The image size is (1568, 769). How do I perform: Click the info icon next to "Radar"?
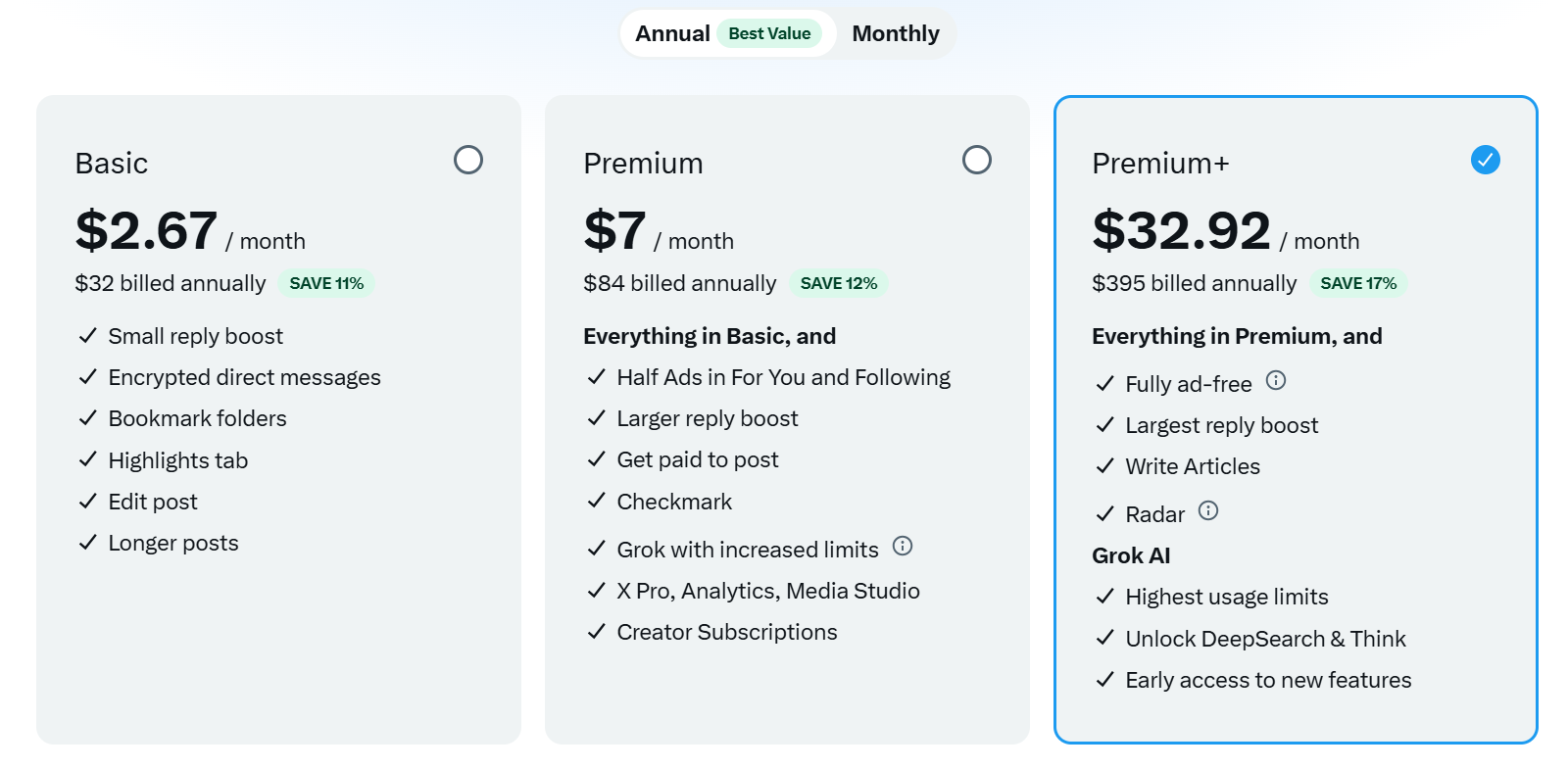click(1209, 510)
